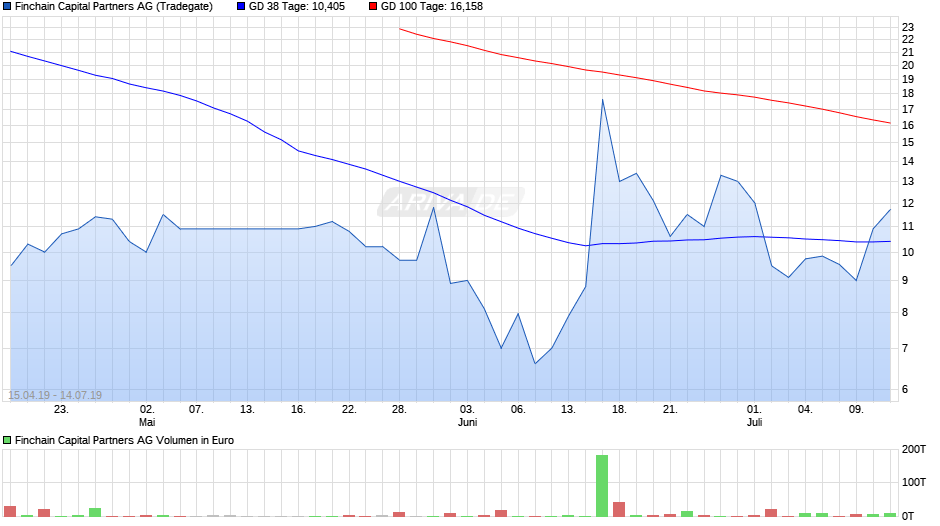The height and width of the screenshot is (526, 940).
Task: Click the x-axis label '22.'
Action: (x=349, y=410)
